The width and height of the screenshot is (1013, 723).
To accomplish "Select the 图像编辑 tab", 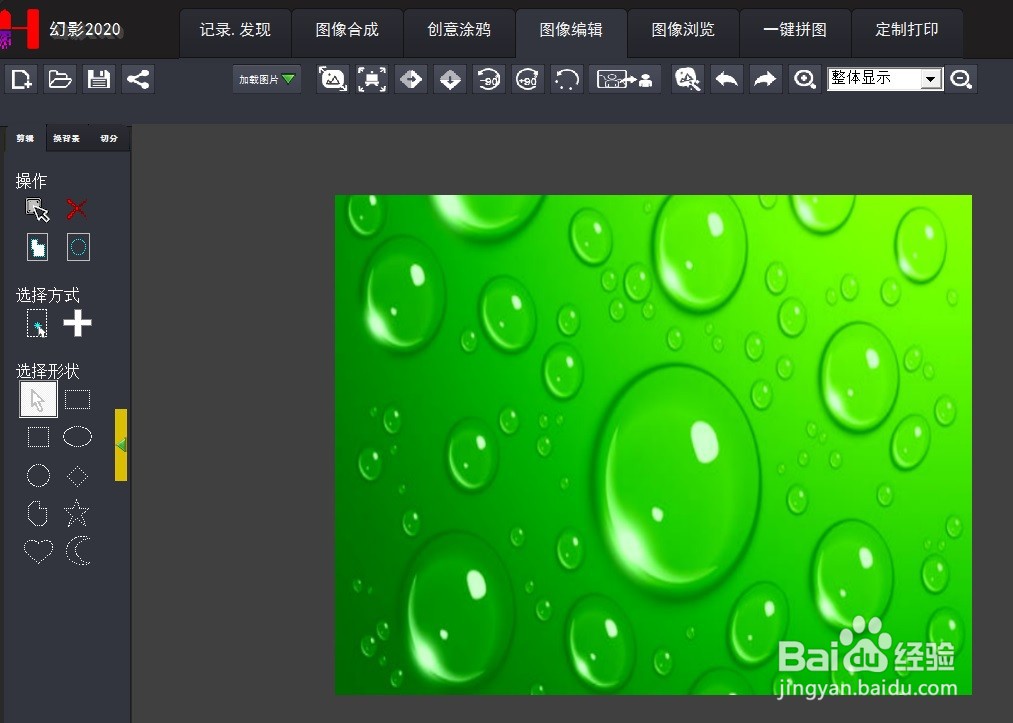I will coord(571,30).
